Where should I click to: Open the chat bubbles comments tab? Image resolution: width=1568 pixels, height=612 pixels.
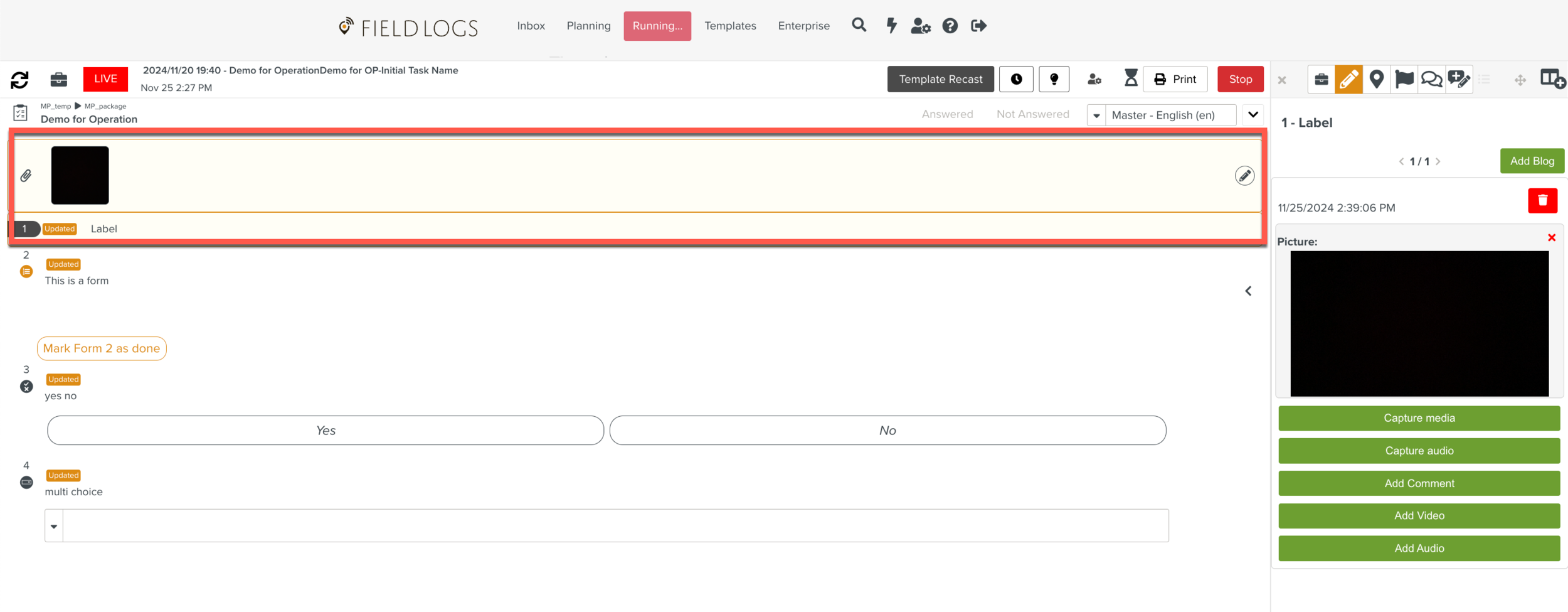pyautogui.click(x=1431, y=79)
